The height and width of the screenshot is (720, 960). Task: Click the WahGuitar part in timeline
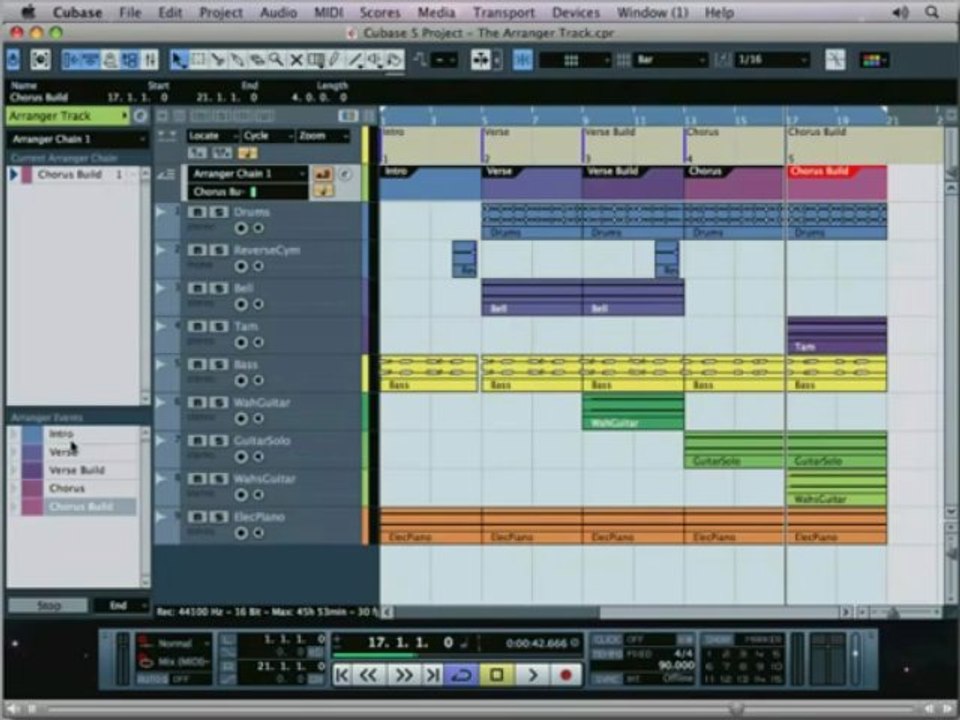click(633, 412)
